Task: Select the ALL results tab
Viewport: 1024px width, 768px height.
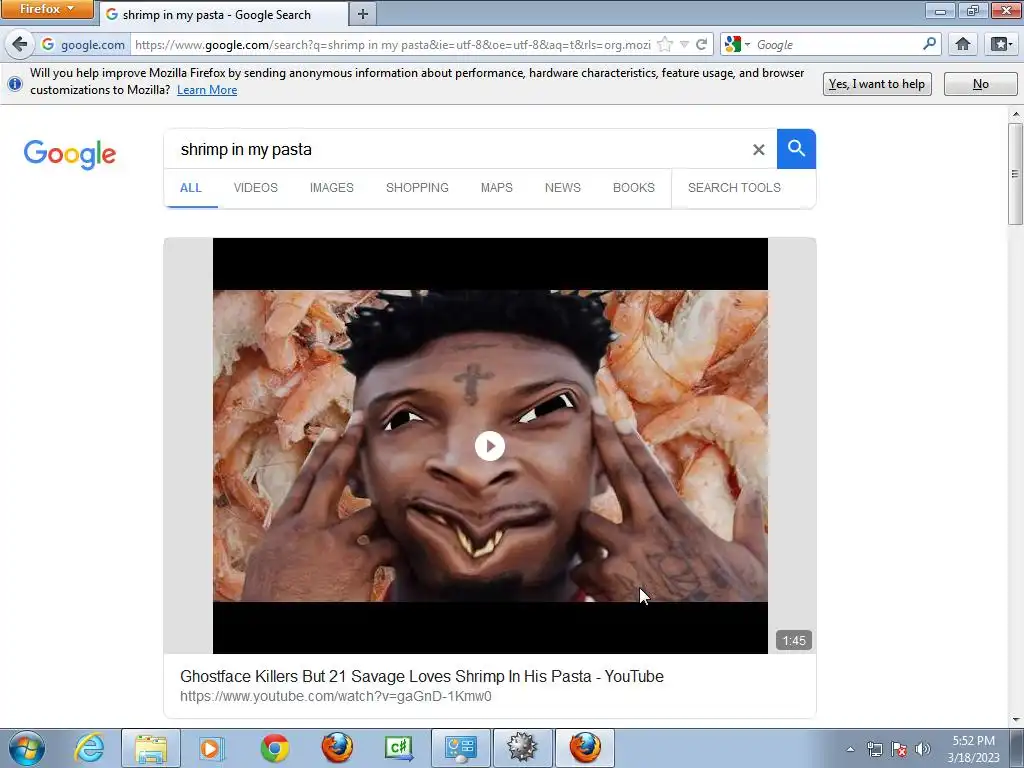Action: (191, 188)
